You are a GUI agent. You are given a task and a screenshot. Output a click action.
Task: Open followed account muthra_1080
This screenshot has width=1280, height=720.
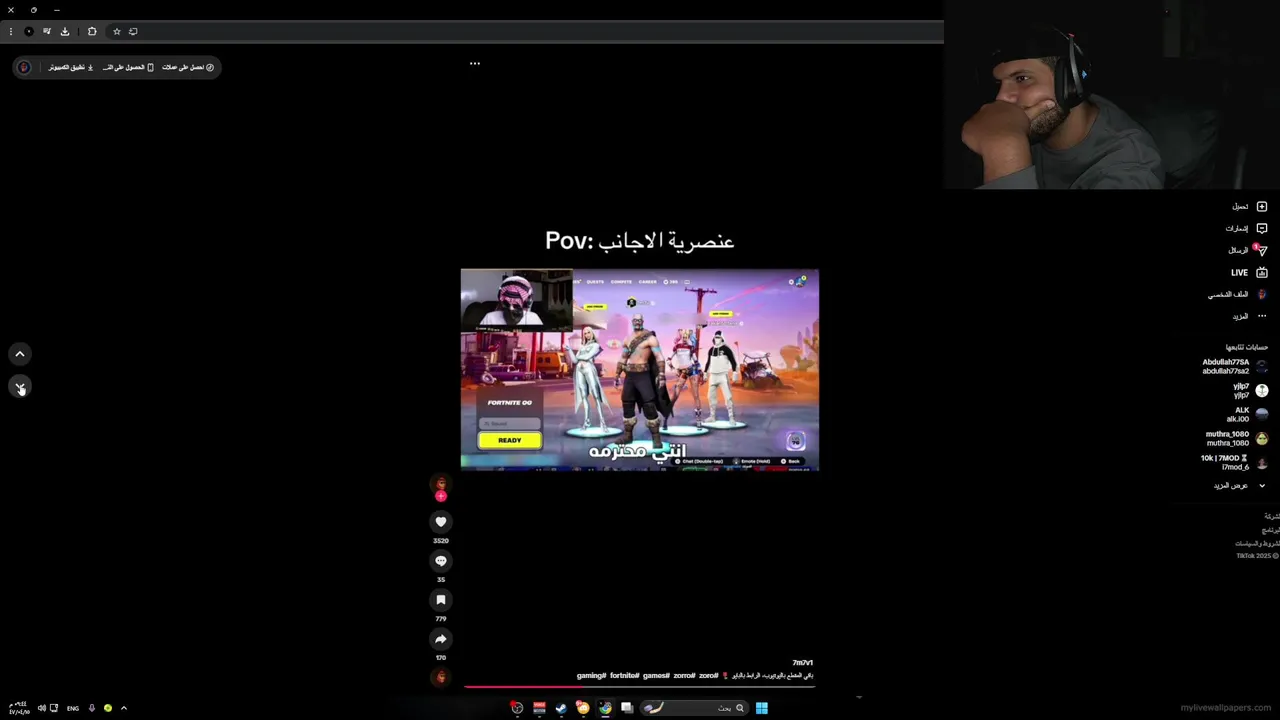point(1237,438)
